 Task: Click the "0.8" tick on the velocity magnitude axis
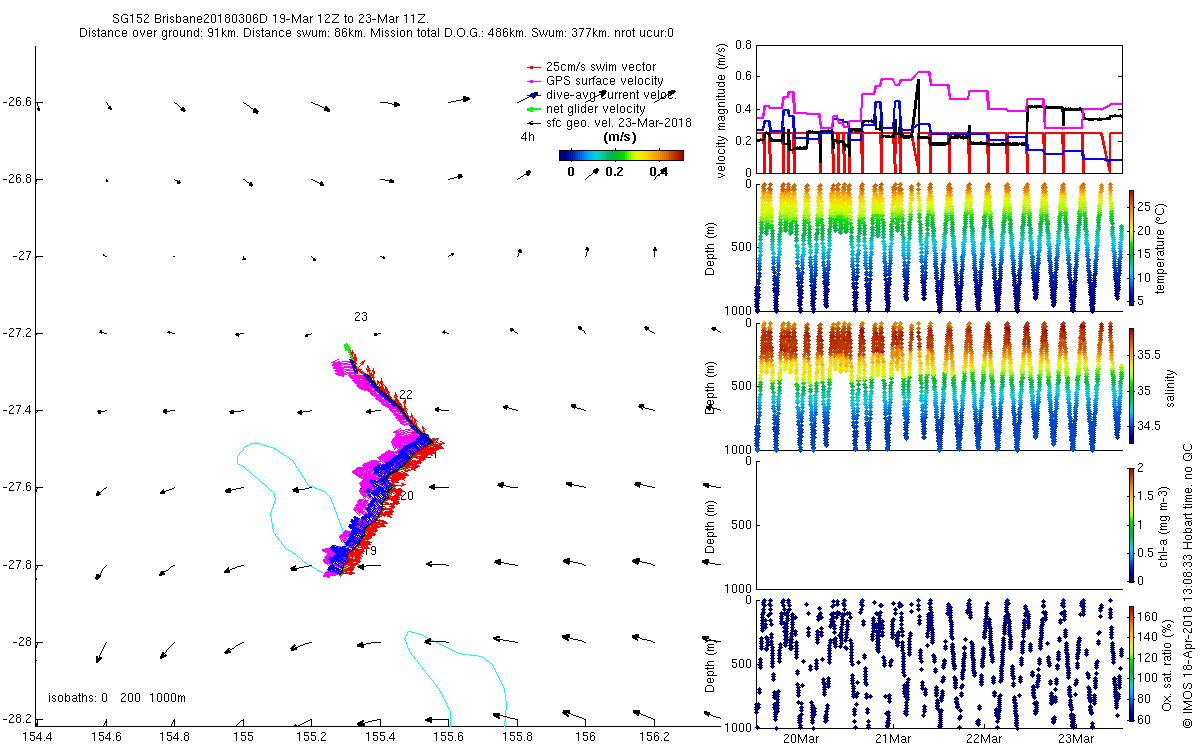point(742,44)
